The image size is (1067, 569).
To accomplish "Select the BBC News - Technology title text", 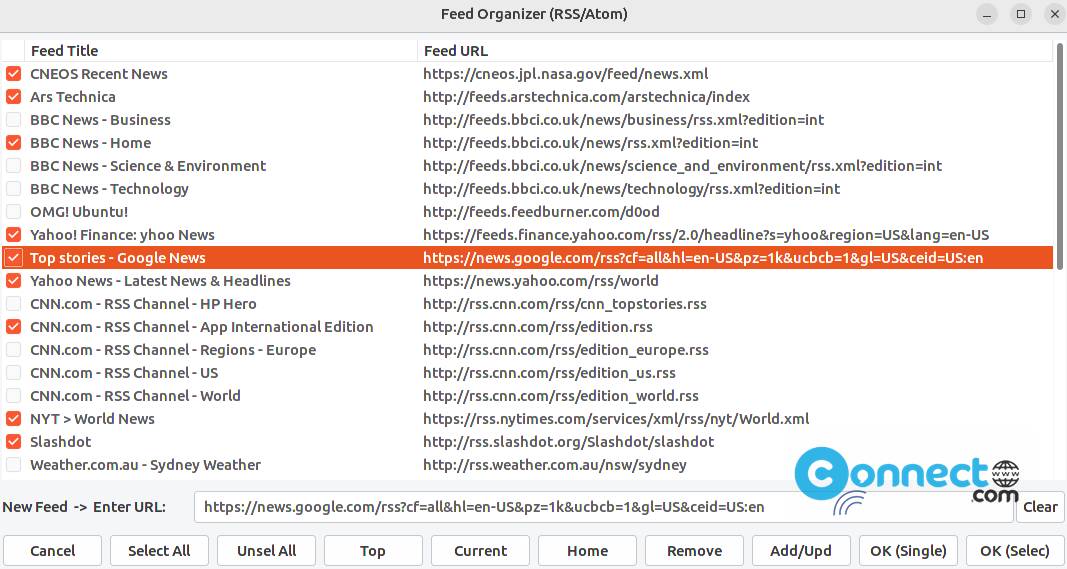I will (109, 189).
